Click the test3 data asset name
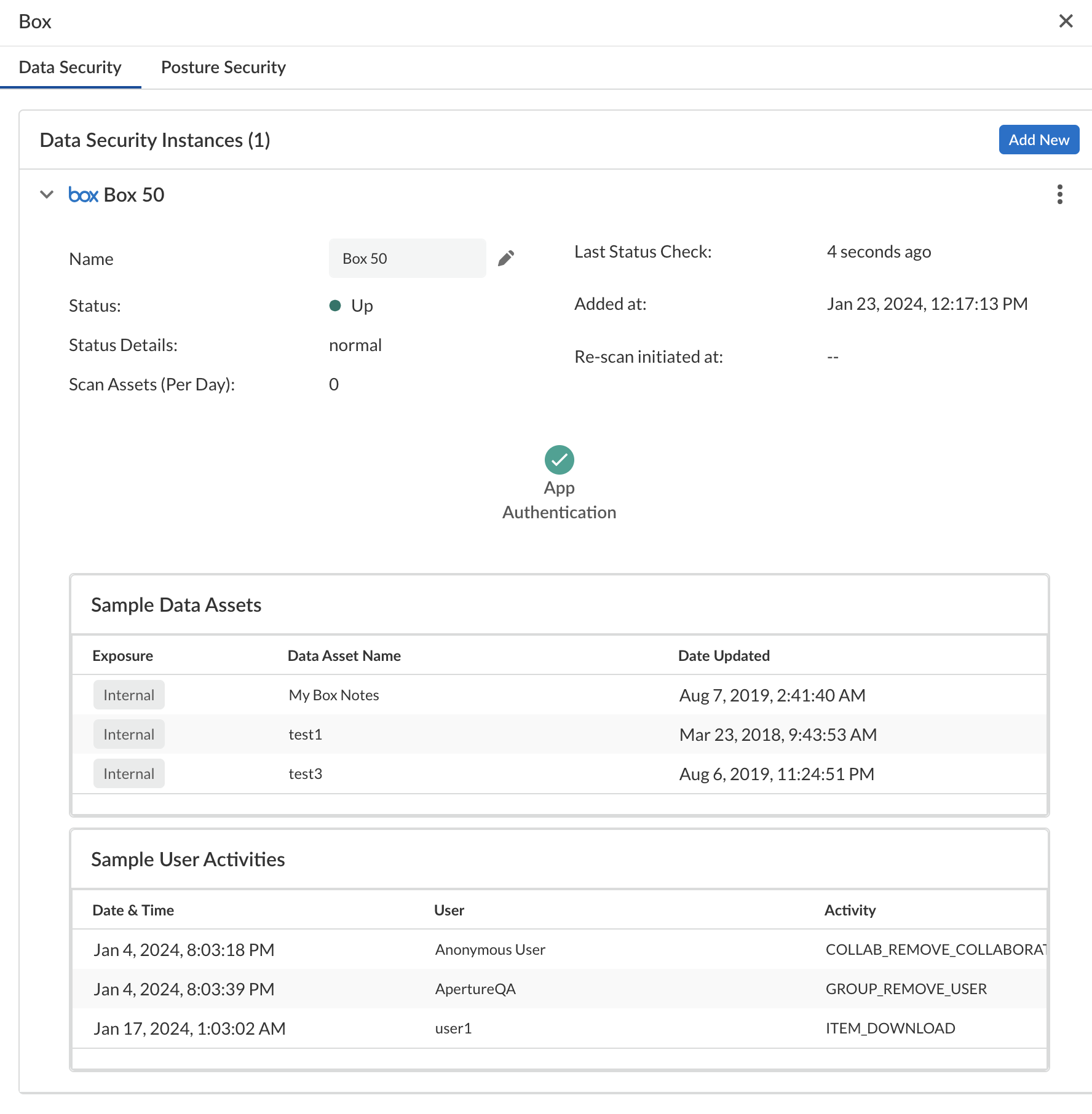Viewport: 1092px width, 1114px height. [x=306, y=773]
